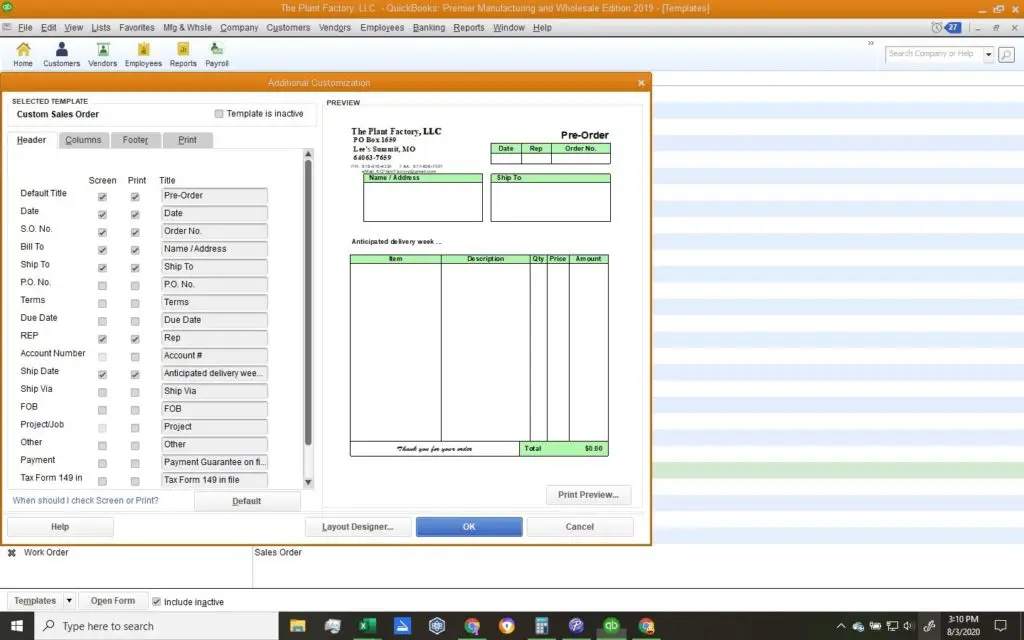The height and width of the screenshot is (640, 1024).
Task: Open the Banking menu
Action: coord(429,27)
